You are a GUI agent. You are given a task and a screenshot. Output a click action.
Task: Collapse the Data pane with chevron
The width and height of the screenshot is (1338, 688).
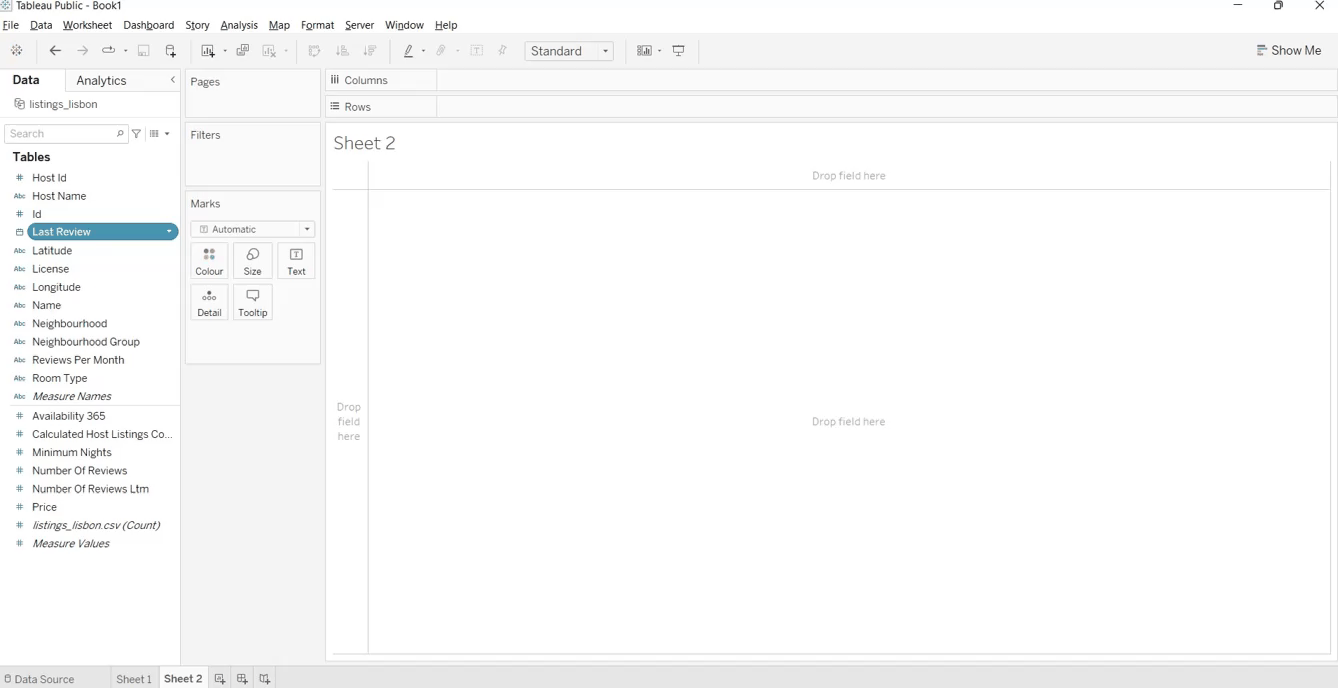(x=173, y=80)
